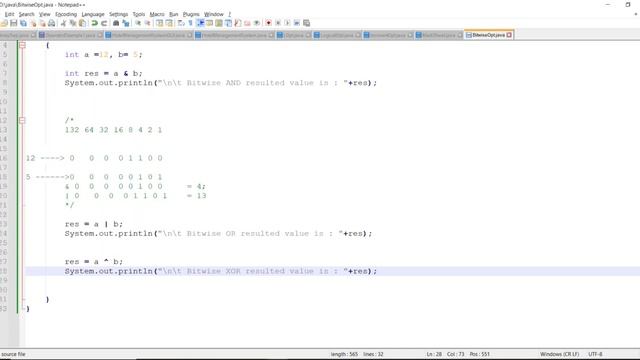Click the Replace toolbar icon
Screen dimensions: 640x360
click(126, 23)
